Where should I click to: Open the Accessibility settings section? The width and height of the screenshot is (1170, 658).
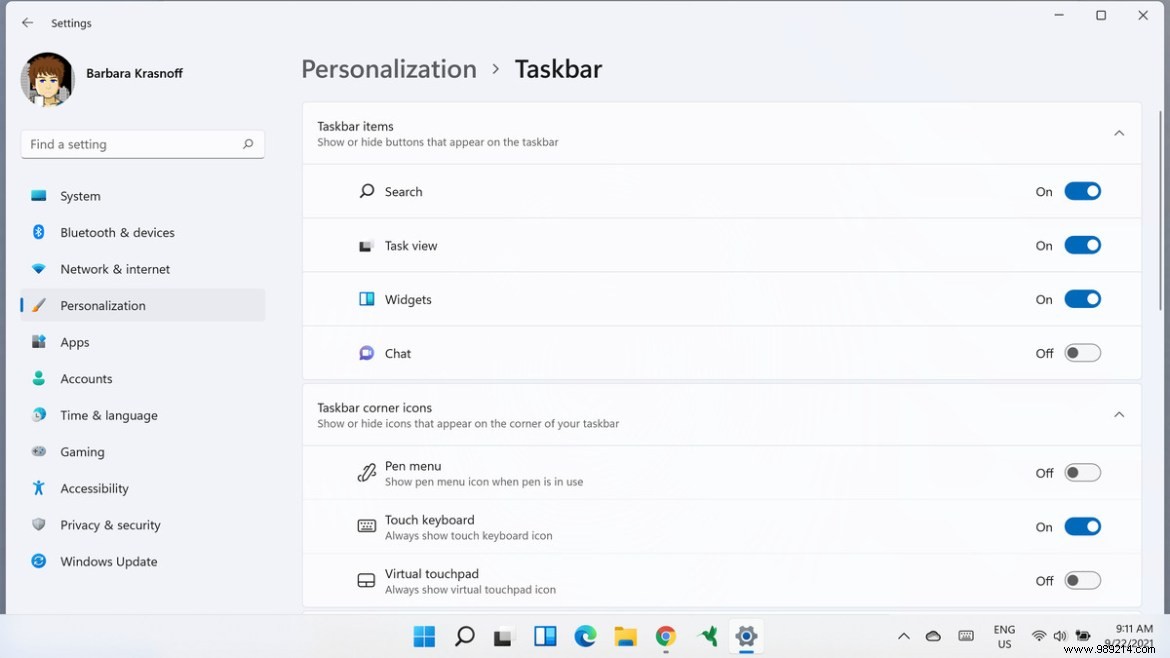95,488
